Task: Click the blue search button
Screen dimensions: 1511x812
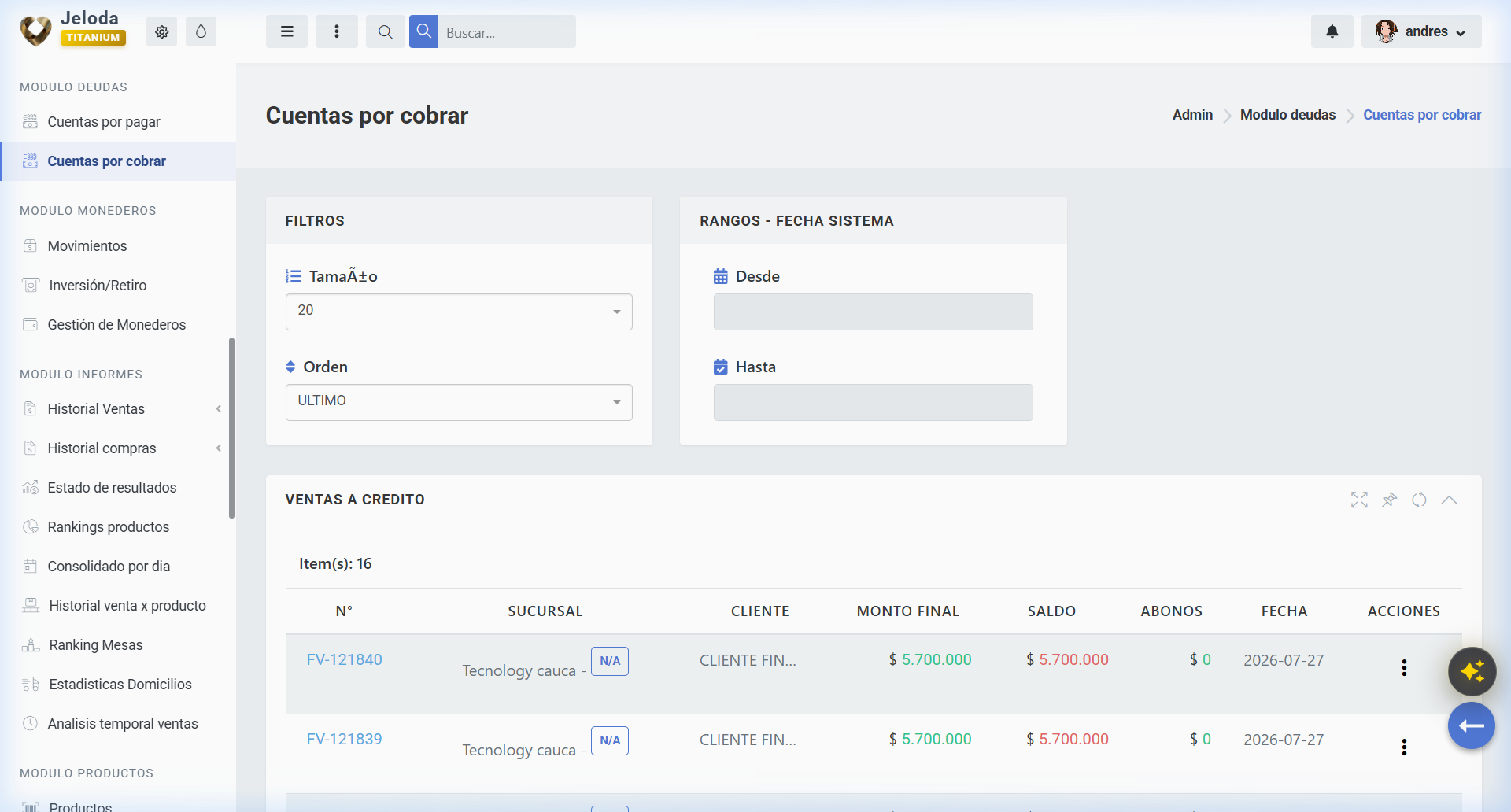Action: pyautogui.click(x=423, y=31)
